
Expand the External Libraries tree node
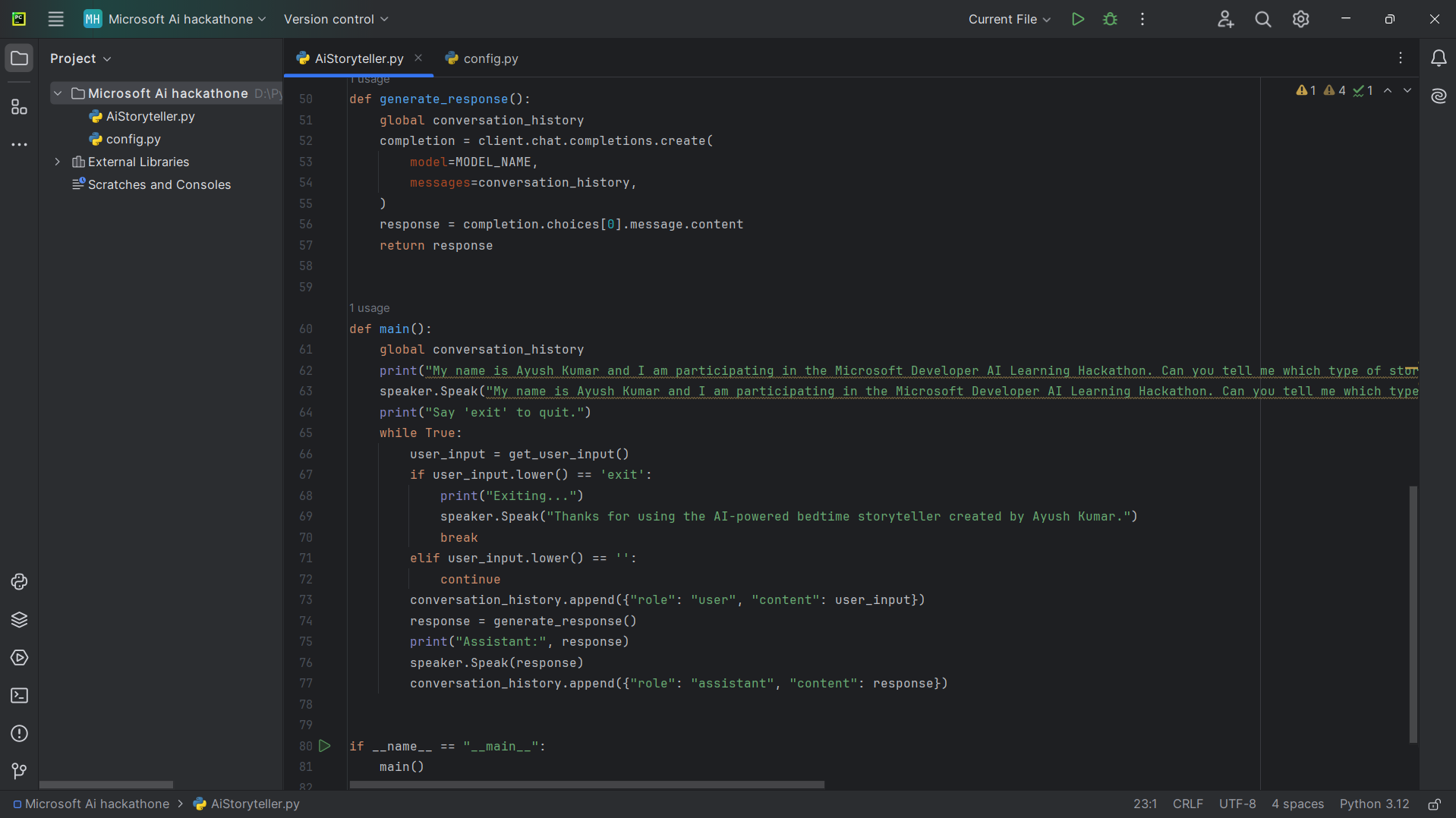(58, 162)
